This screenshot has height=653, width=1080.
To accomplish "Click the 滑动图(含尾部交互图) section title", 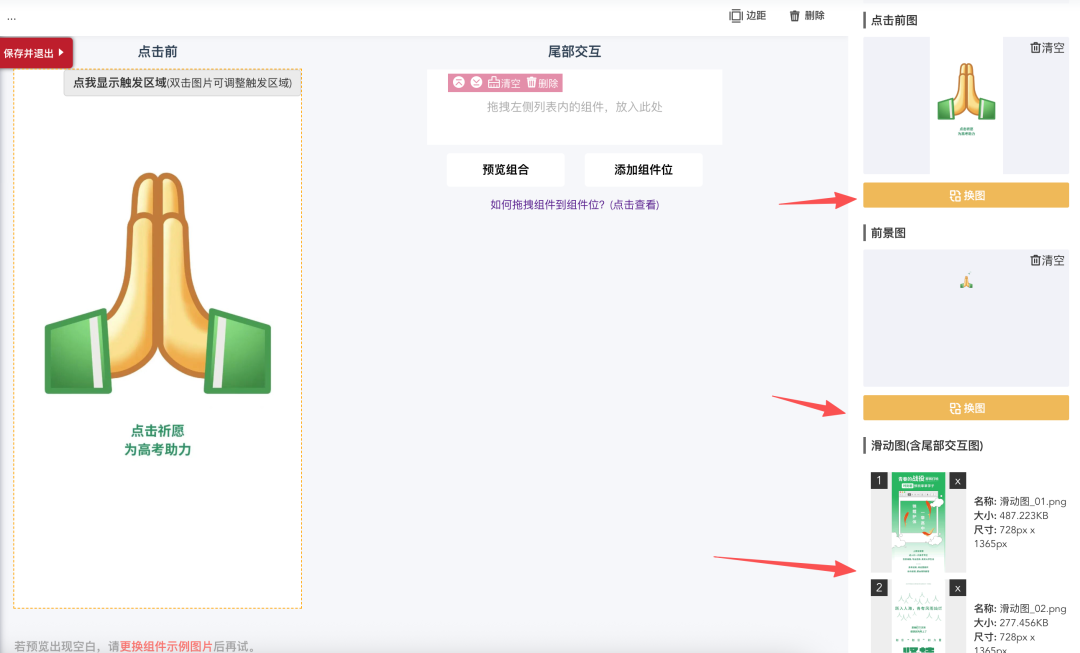I will pos(926,446).
